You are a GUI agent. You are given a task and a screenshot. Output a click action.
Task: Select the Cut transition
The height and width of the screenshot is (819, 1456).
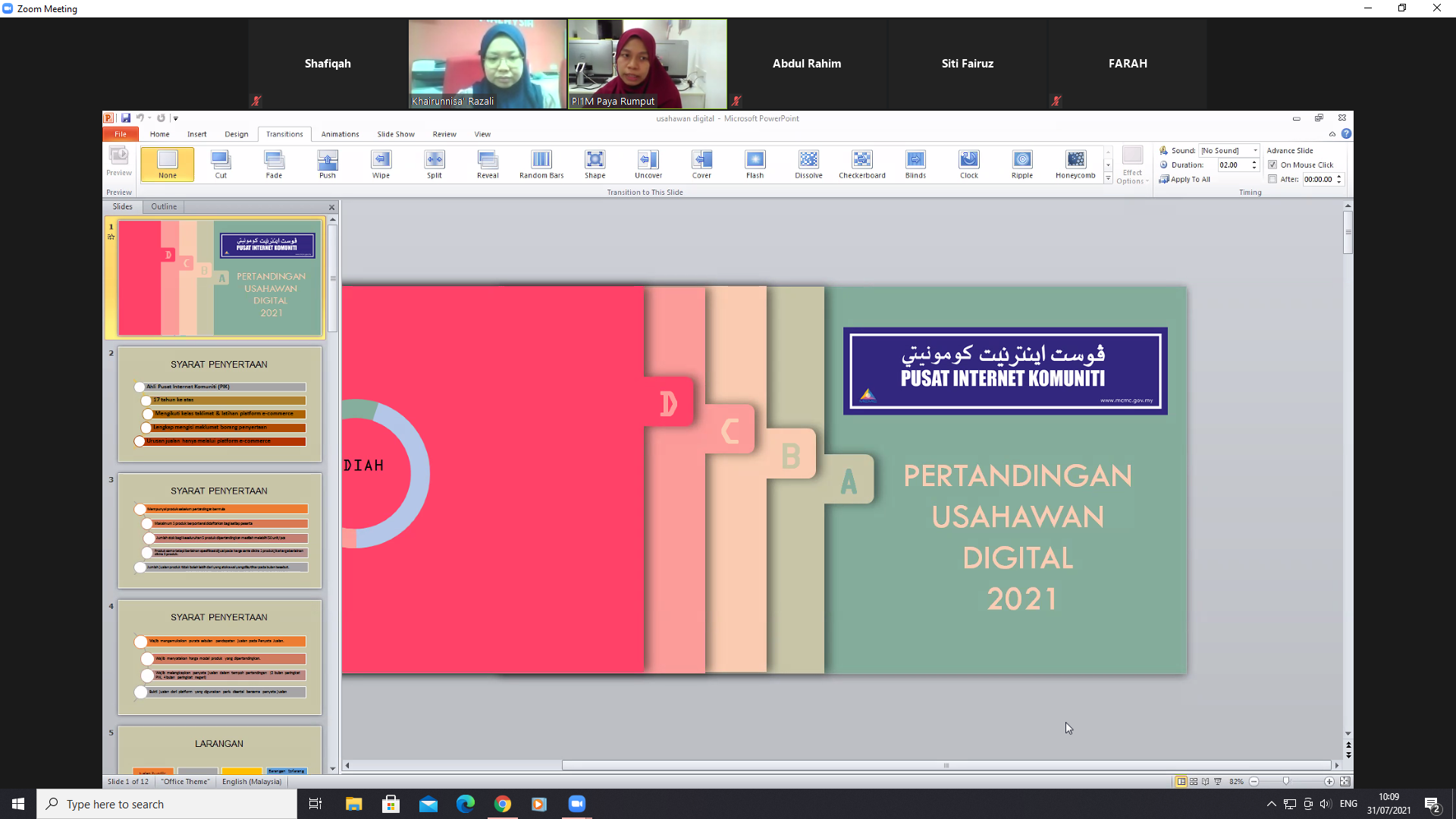pos(221,164)
